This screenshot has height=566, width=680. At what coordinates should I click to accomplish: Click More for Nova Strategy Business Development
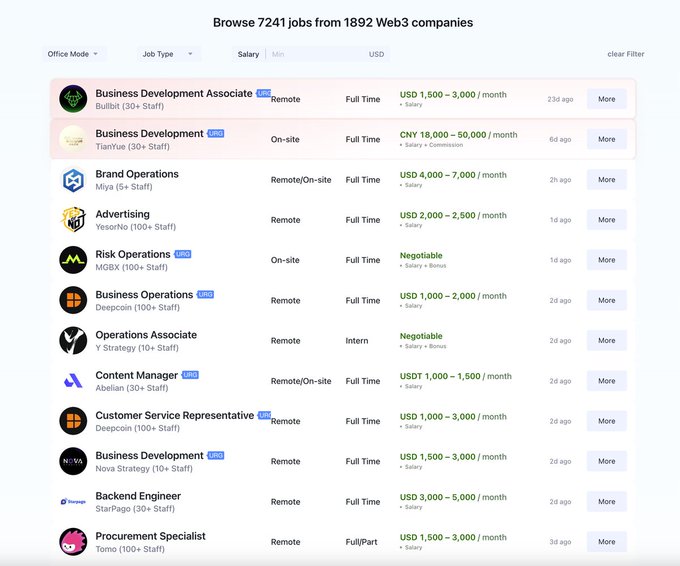[x=607, y=461]
